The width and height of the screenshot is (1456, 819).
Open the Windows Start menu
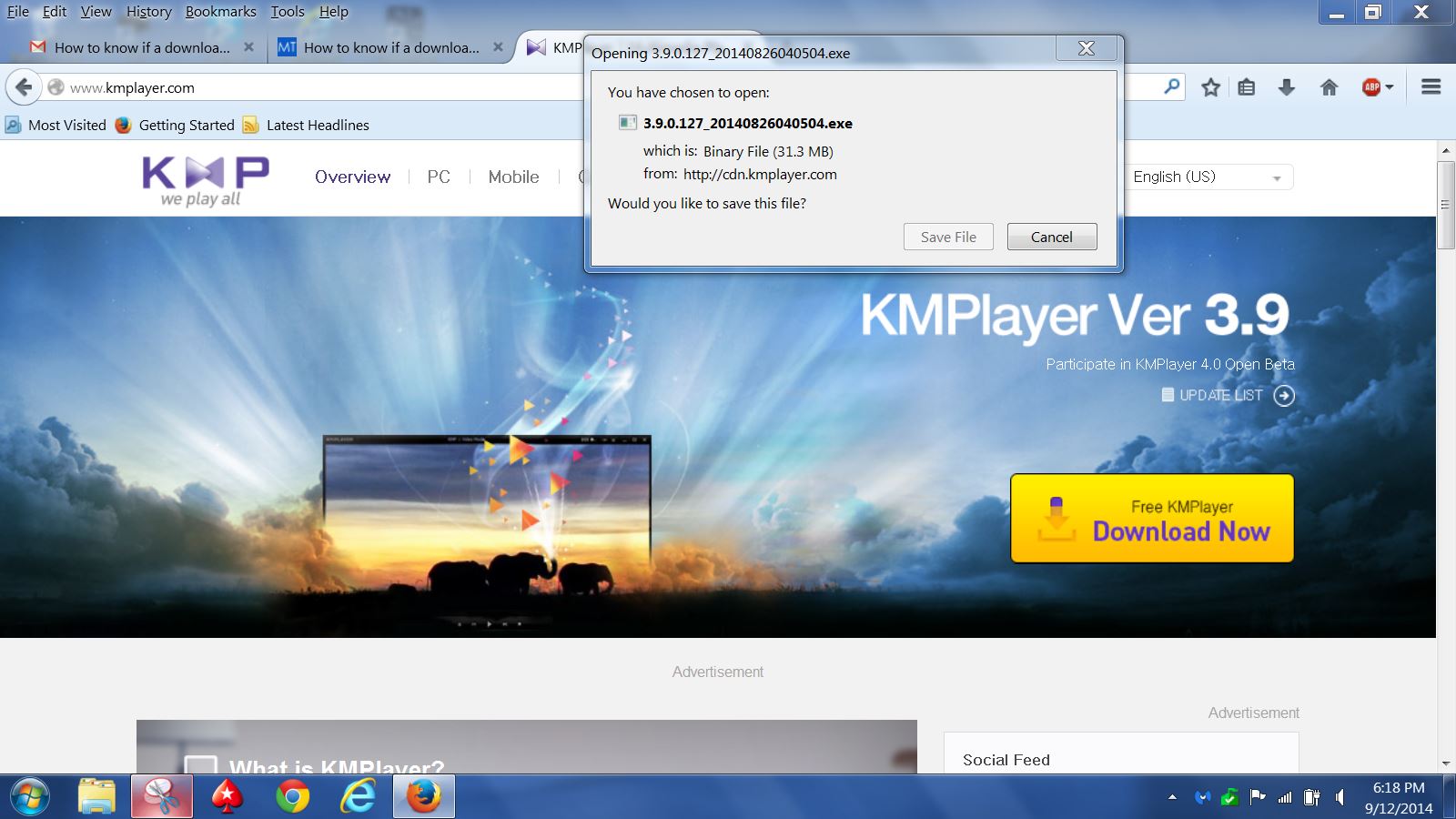point(29,798)
